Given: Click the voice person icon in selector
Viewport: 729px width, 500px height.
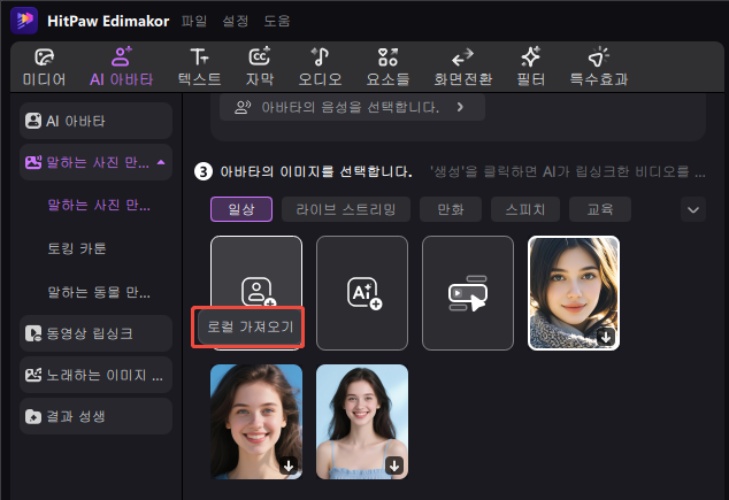Looking at the screenshot, I should click(x=243, y=107).
